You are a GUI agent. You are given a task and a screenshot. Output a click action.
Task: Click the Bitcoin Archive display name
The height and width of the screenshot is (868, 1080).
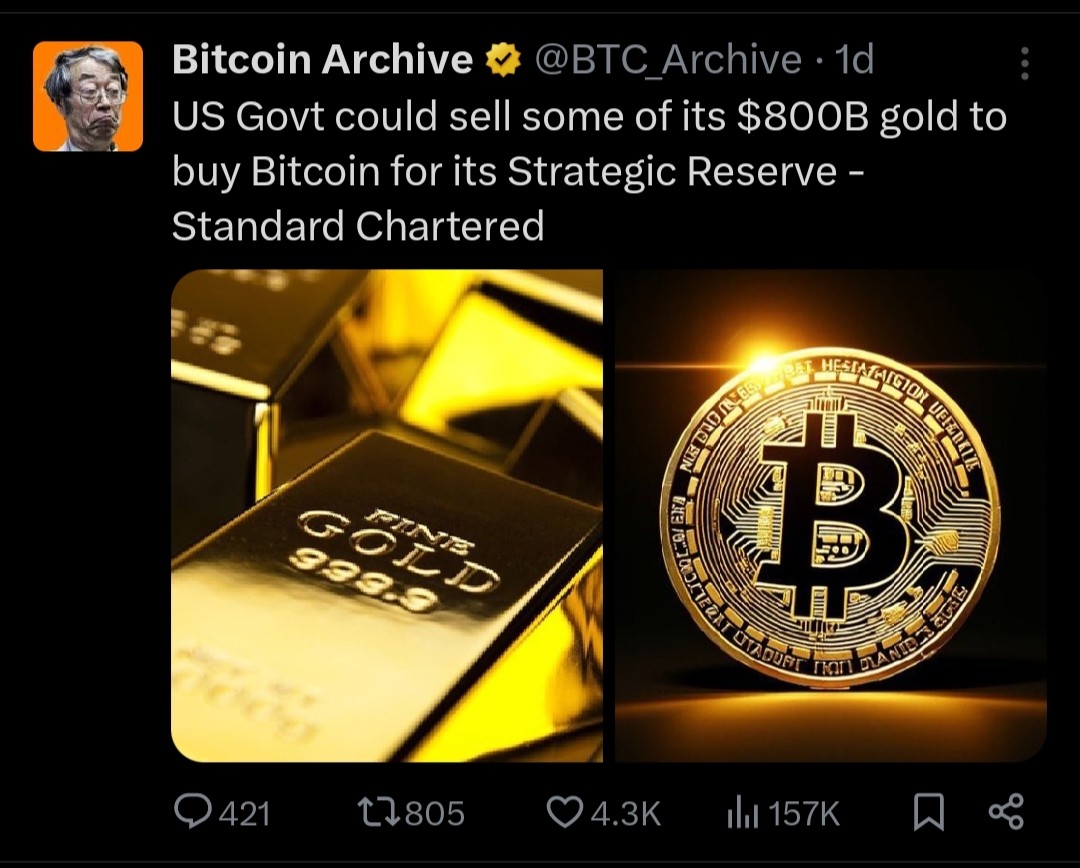click(x=322, y=59)
